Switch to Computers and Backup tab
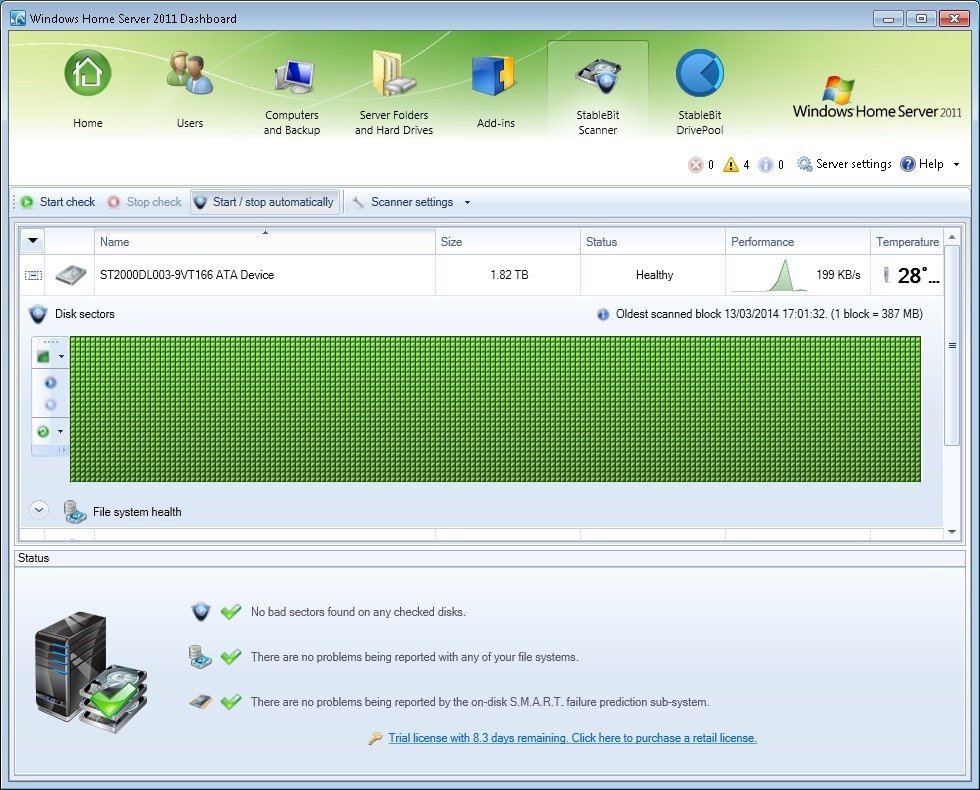This screenshot has height=790, width=980. pyautogui.click(x=292, y=94)
